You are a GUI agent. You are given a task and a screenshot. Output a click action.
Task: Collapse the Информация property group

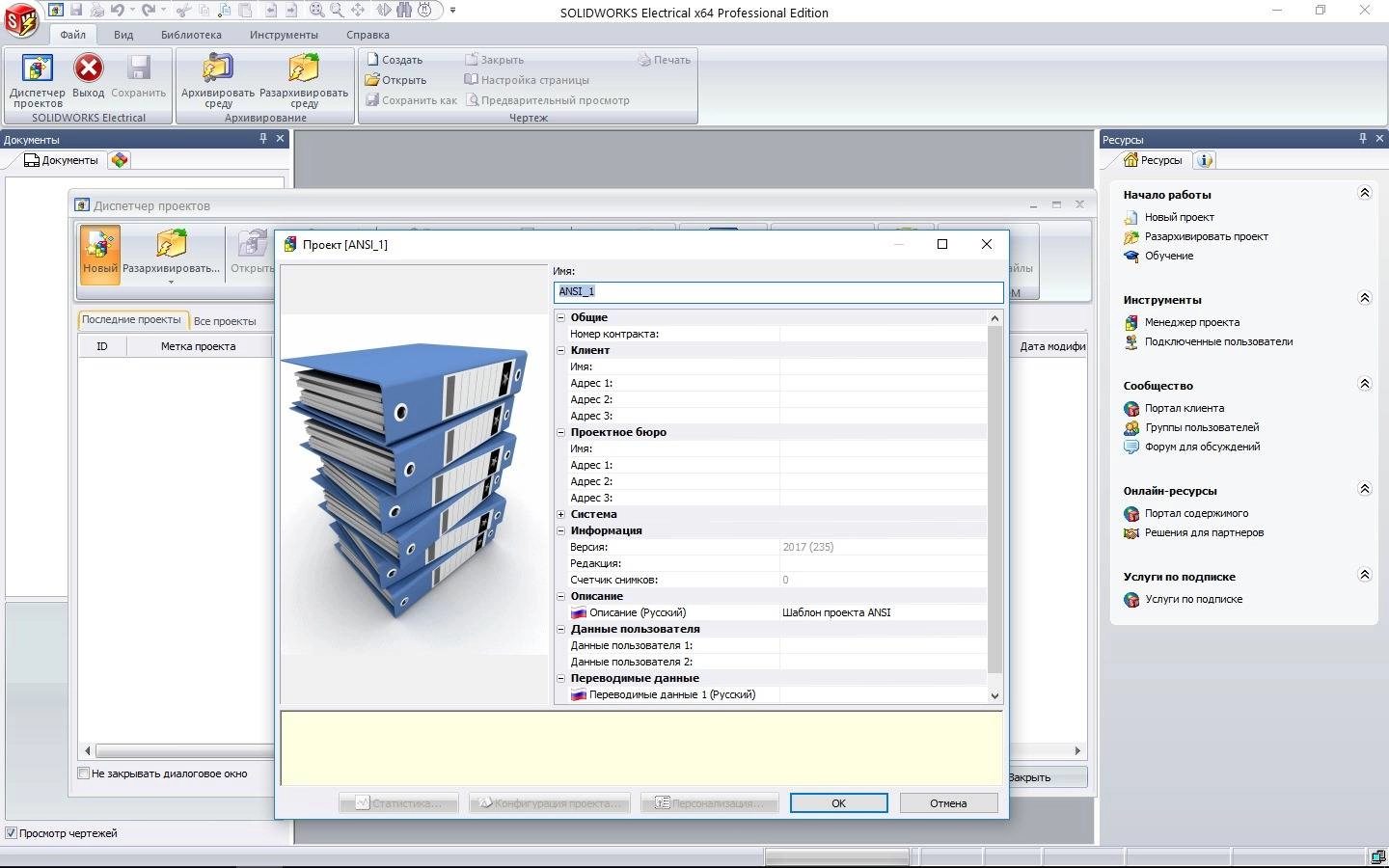click(560, 530)
